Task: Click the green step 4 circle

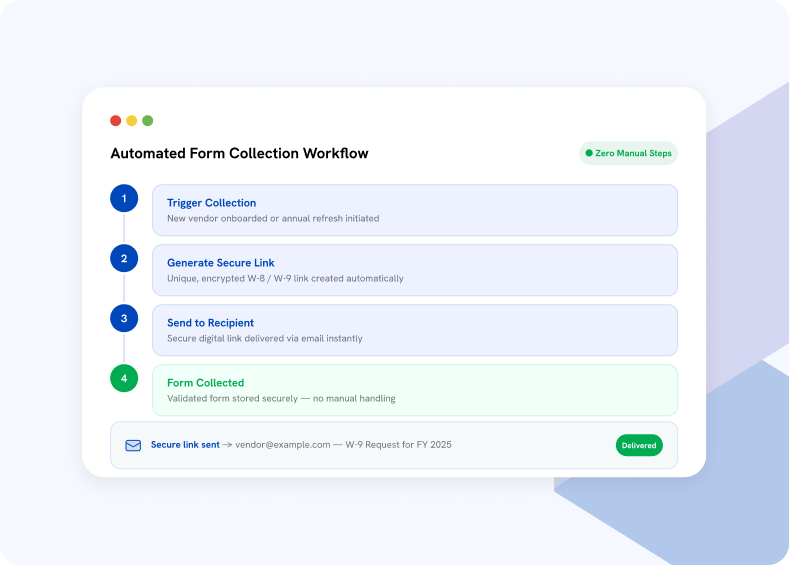Action: [124, 378]
